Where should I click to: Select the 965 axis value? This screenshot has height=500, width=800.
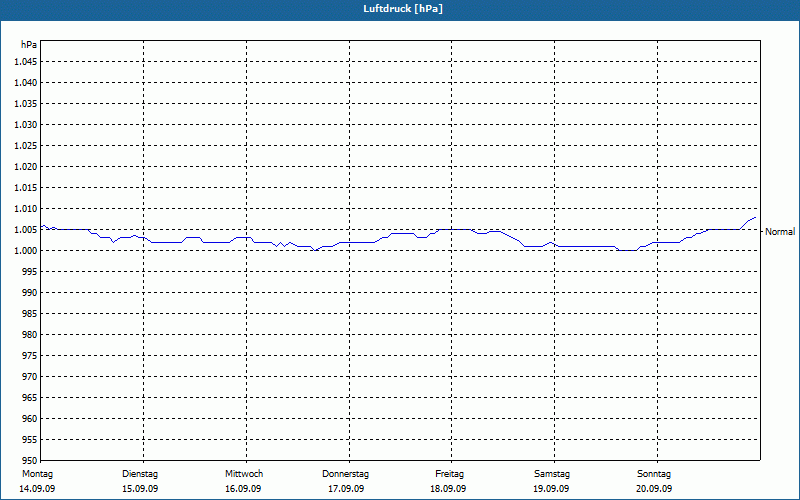point(30,397)
